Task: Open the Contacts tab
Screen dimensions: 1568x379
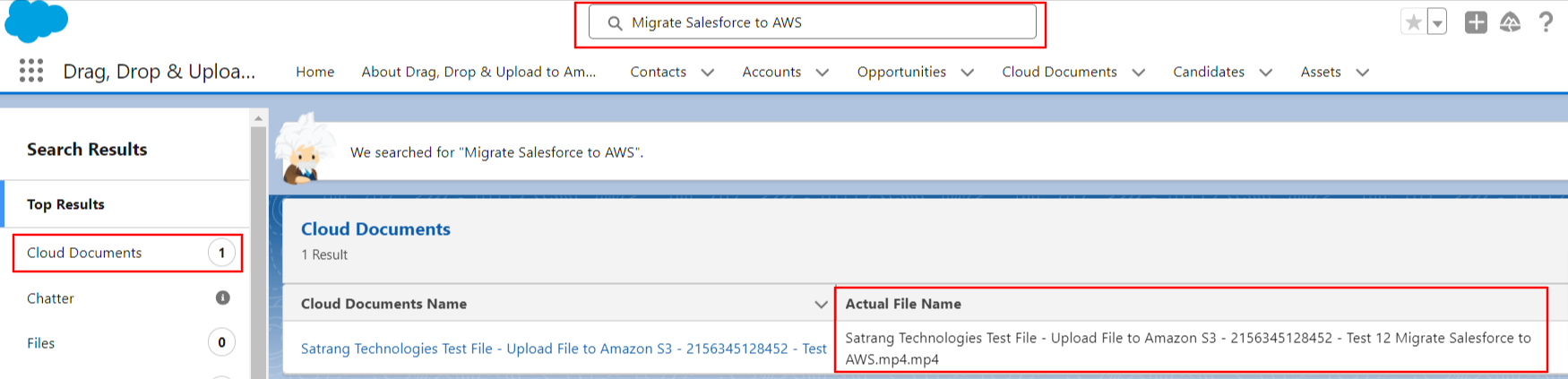Action: click(x=658, y=72)
